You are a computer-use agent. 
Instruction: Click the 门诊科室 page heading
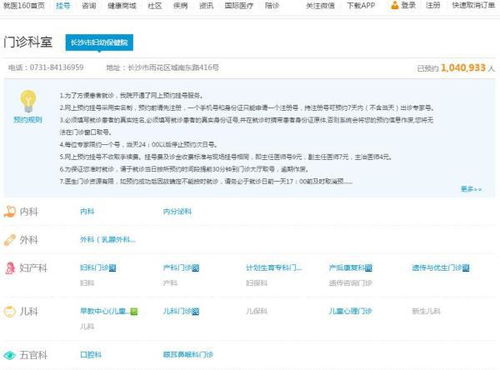(28, 42)
